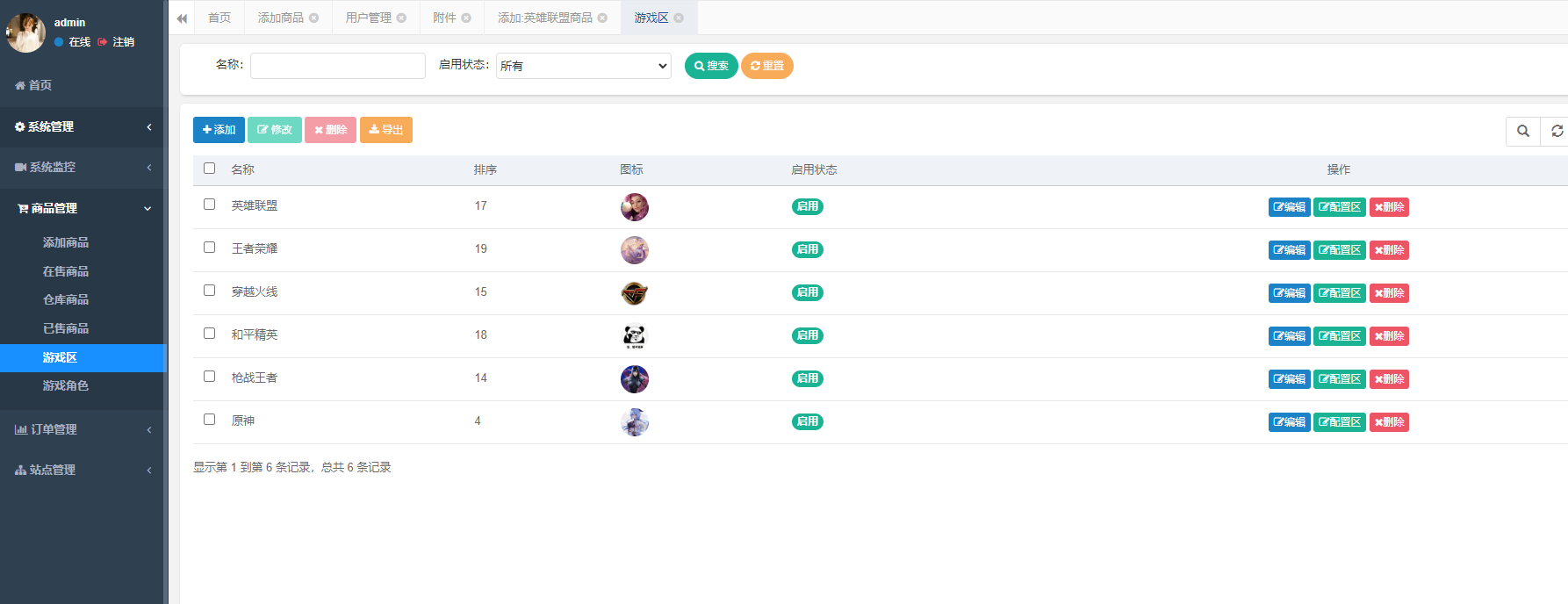Click 配置区 for 王者荣耀
Image resolution: width=1568 pixels, height=604 pixels.
pos(1339,250)
